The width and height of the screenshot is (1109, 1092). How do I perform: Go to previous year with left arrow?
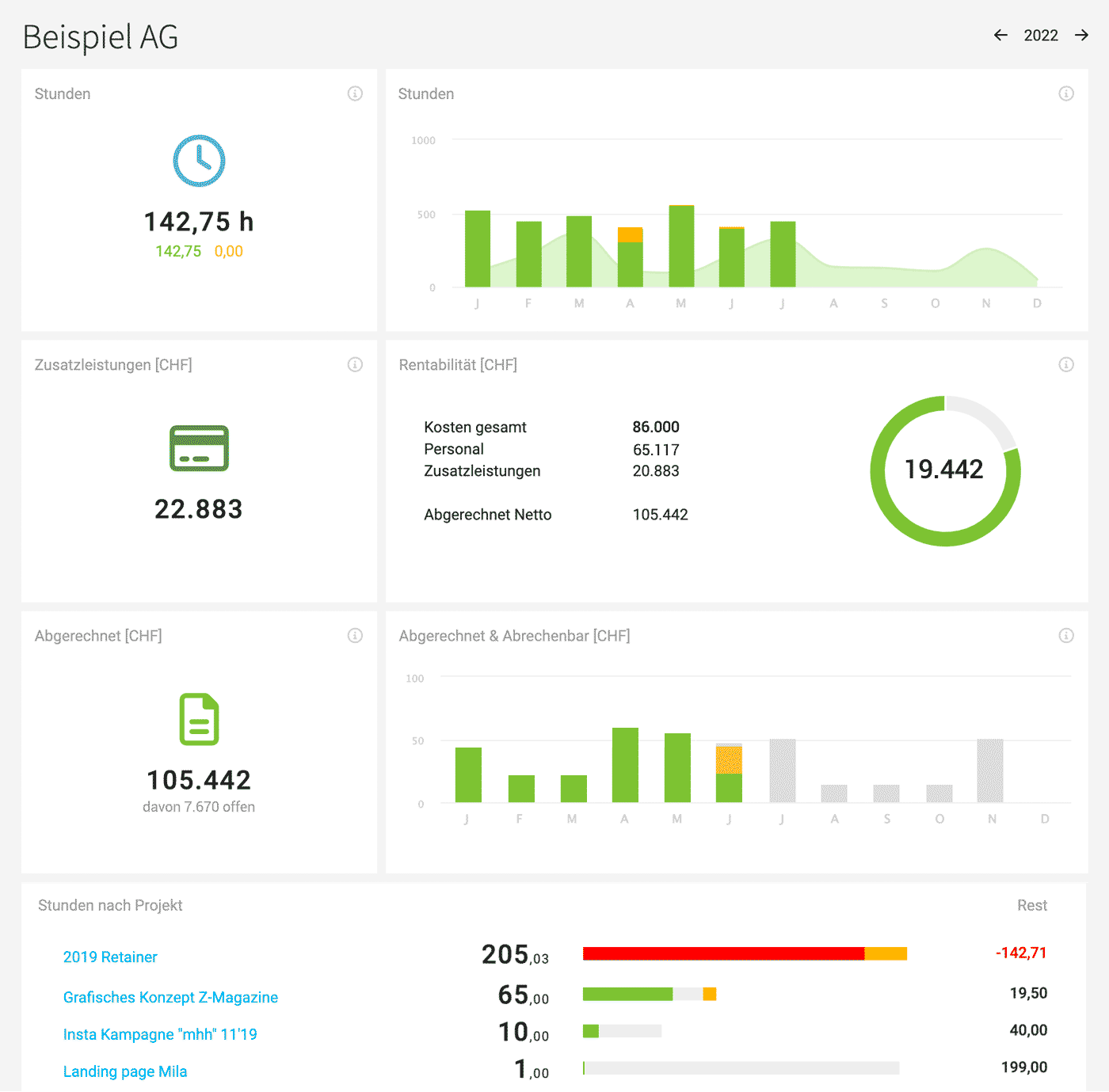(1000, 35)
